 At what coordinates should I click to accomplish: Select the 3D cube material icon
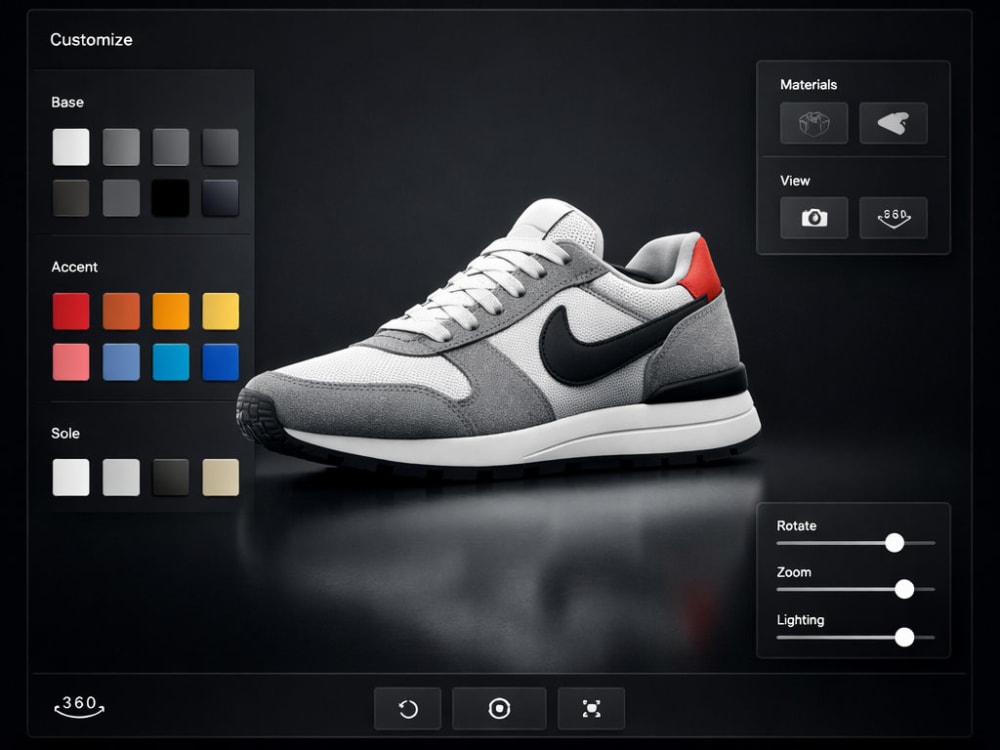(814, 123)
